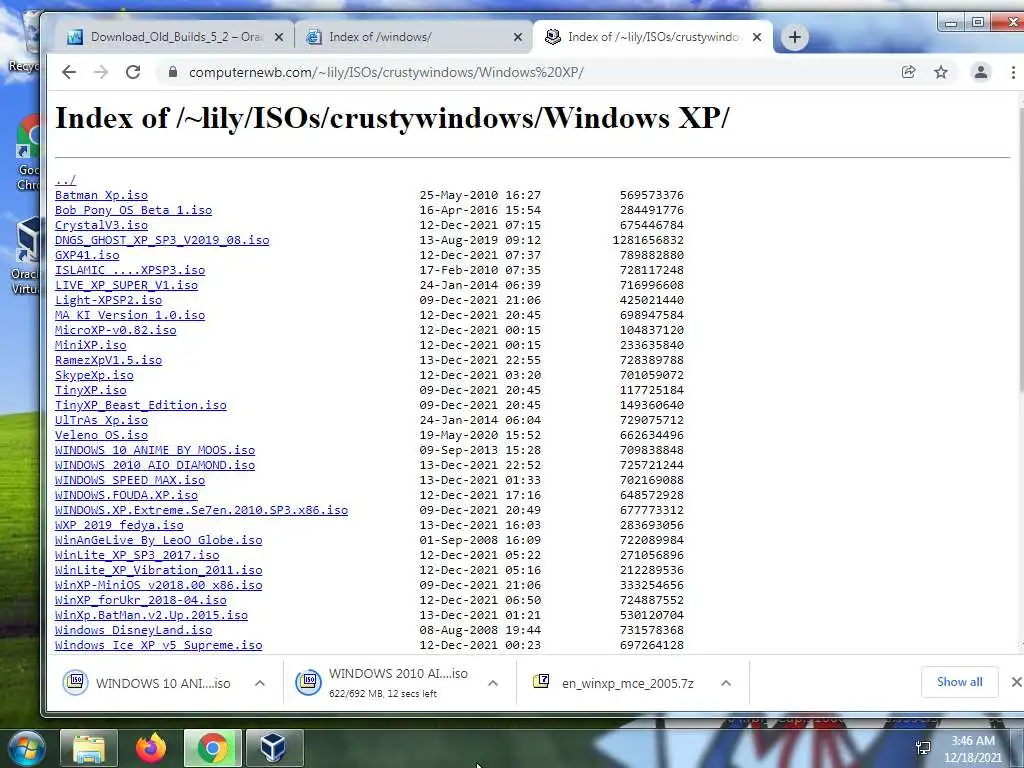Click the padlock icon in the address bar
1024x768 pixels.
click(172, 72)
